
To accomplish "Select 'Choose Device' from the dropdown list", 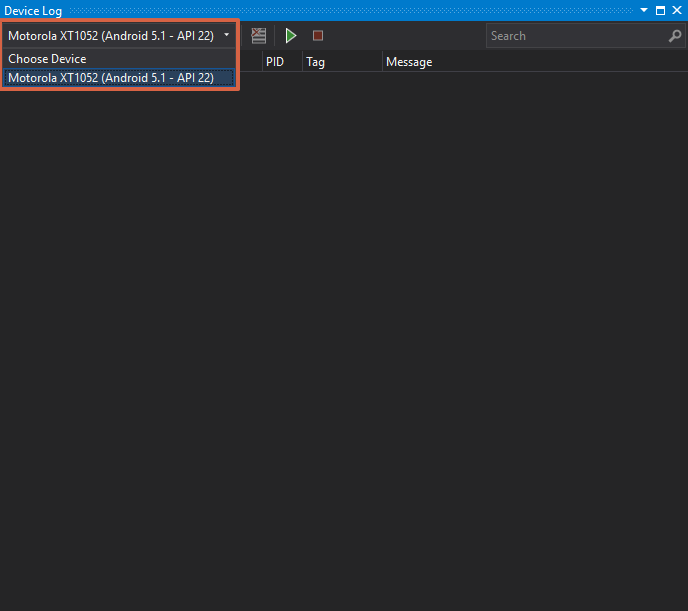I will click(119, 59).
